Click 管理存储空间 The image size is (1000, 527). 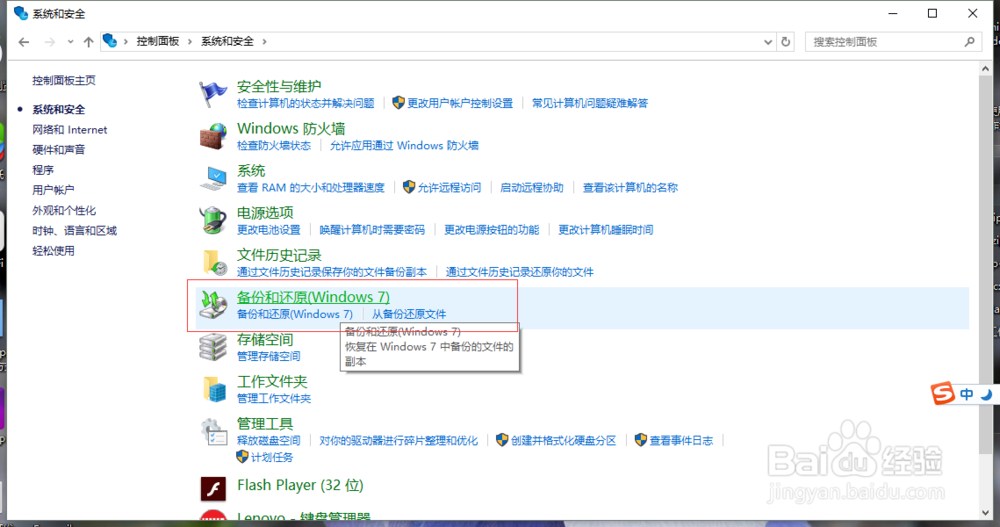(268, 356)
